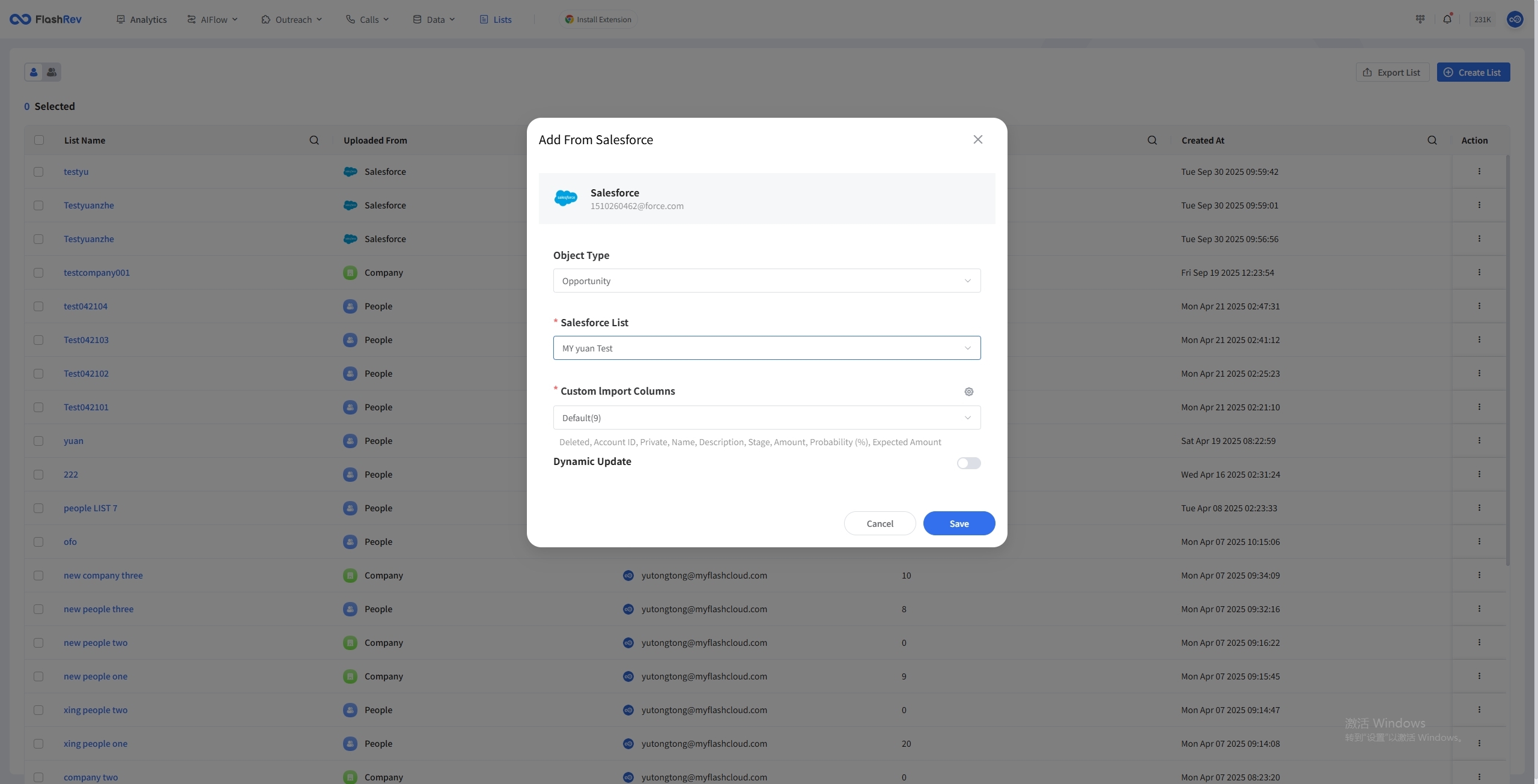
Task: Search the List Name column
Action: [x=314, y=140]
